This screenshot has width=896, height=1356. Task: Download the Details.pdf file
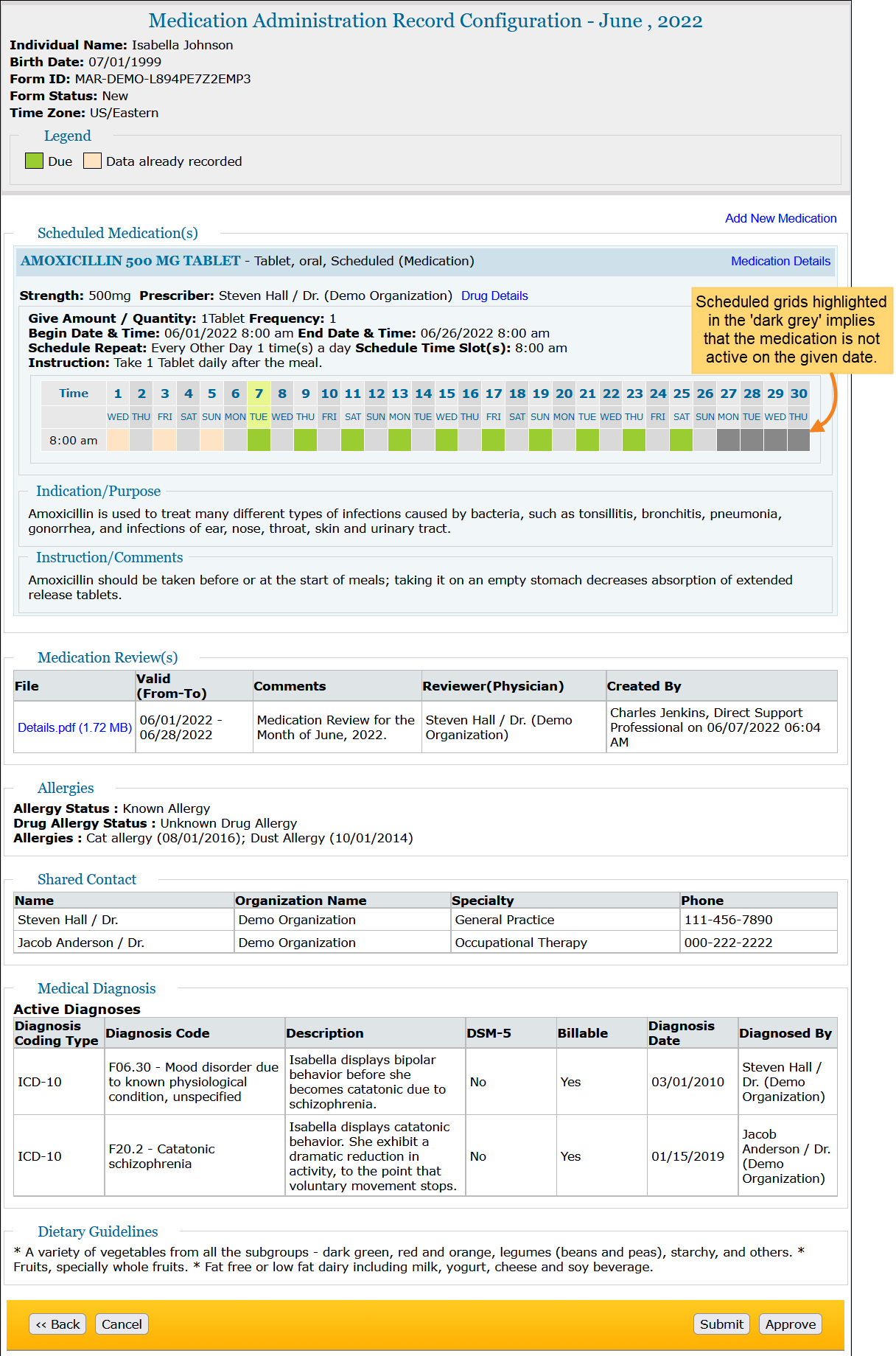pyautogui.click(x=74, y=727)
